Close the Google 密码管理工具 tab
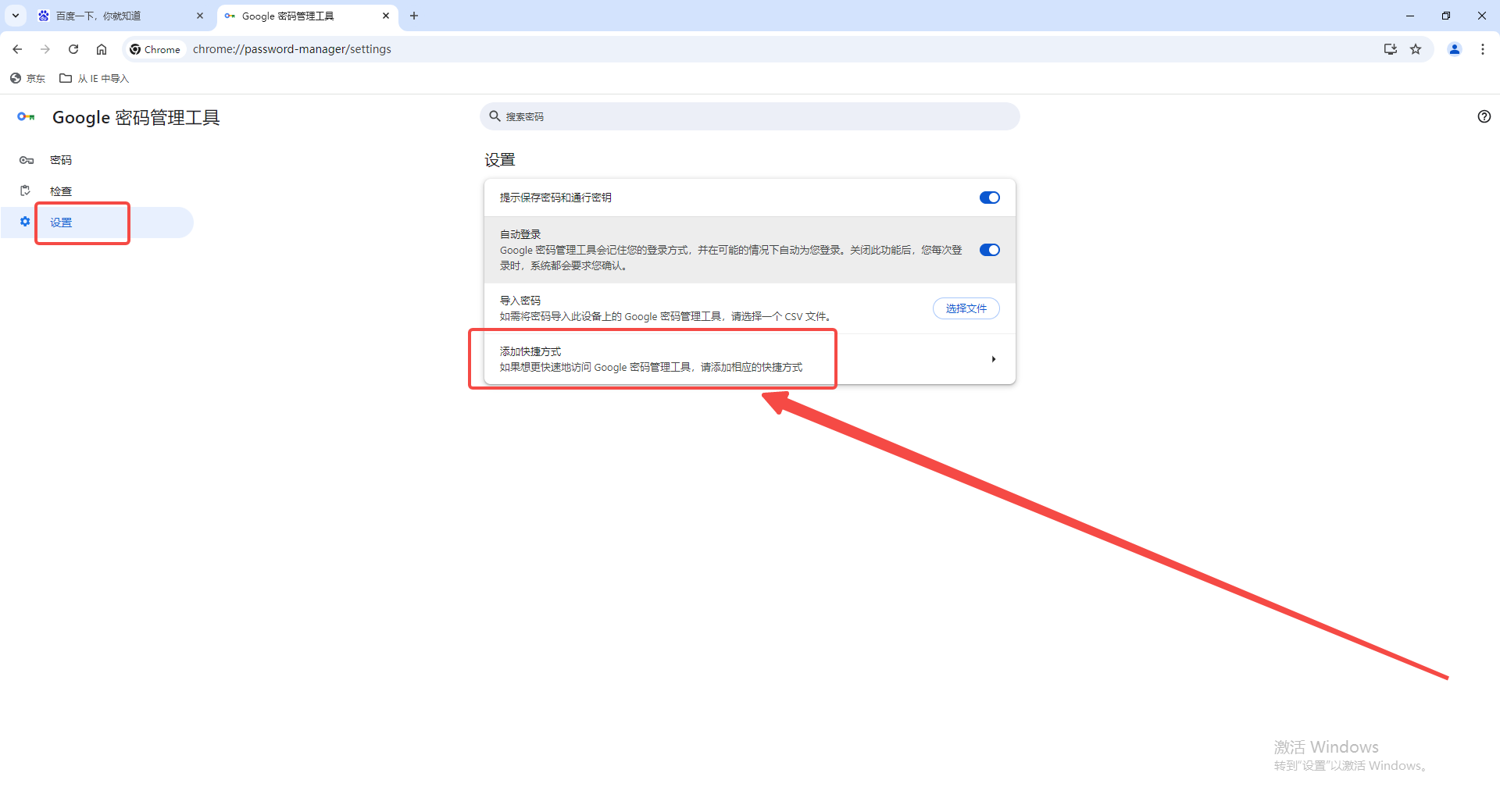This screenshot has width=1500, height=812. tap(386, 16)
